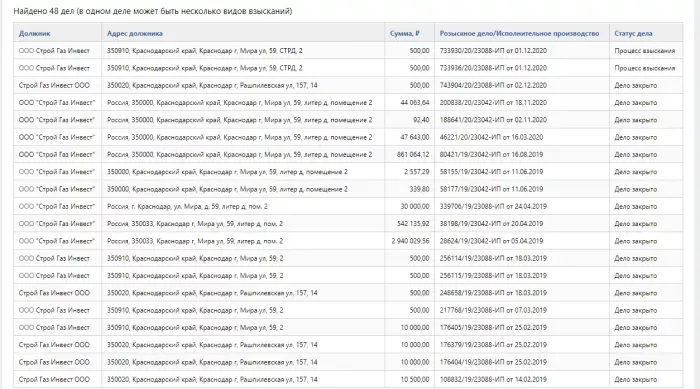Click the sum 47 643,00 cell
This screenshot has width=700, height=389.
tap(409, 138)
